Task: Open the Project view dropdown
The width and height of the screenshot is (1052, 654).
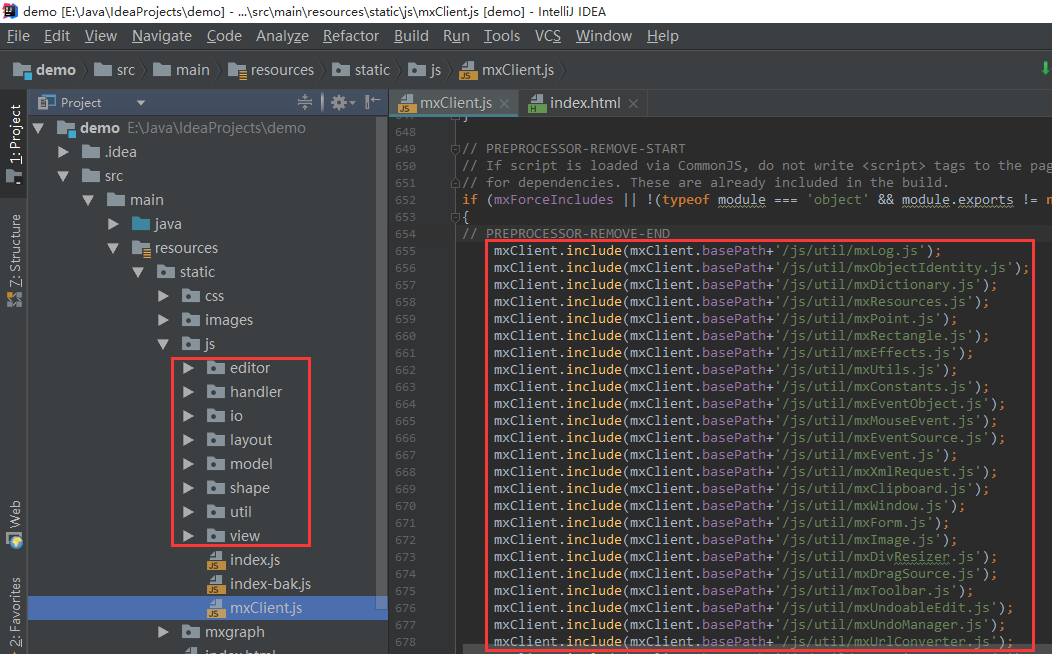Action: tap(141, 103)
